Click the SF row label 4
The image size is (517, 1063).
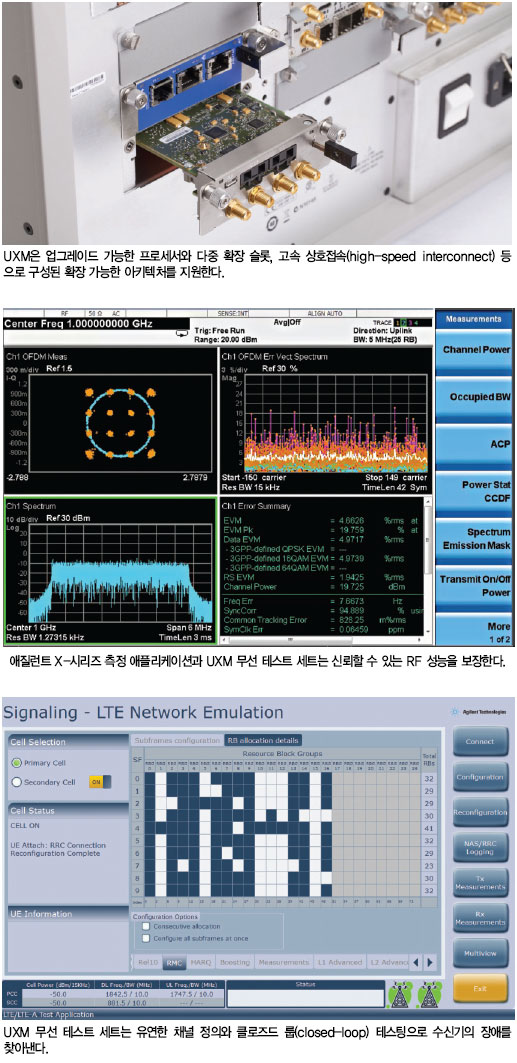137,828
